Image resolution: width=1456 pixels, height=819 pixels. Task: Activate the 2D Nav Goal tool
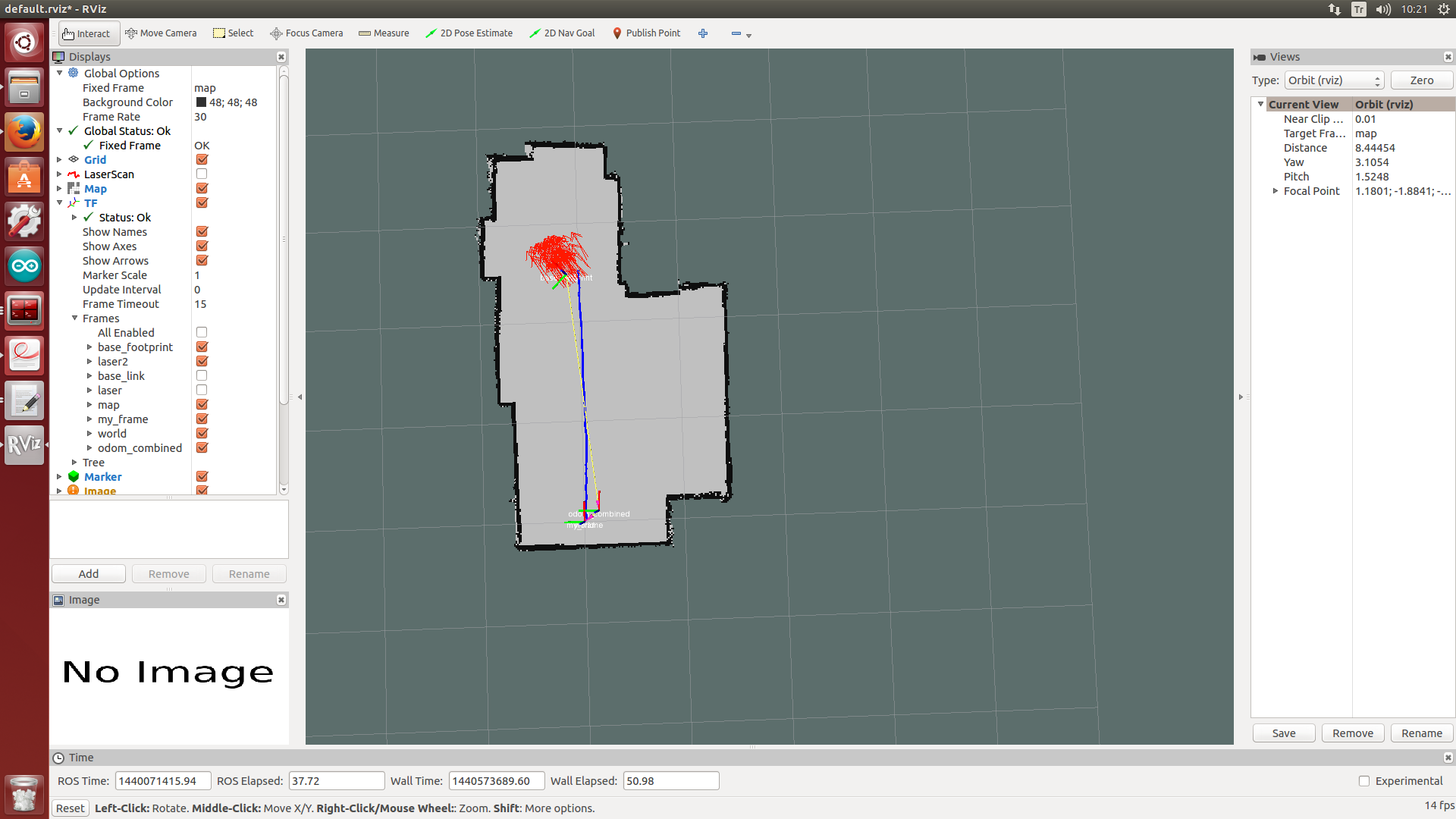pyautogui.click(x=562, y=33)
